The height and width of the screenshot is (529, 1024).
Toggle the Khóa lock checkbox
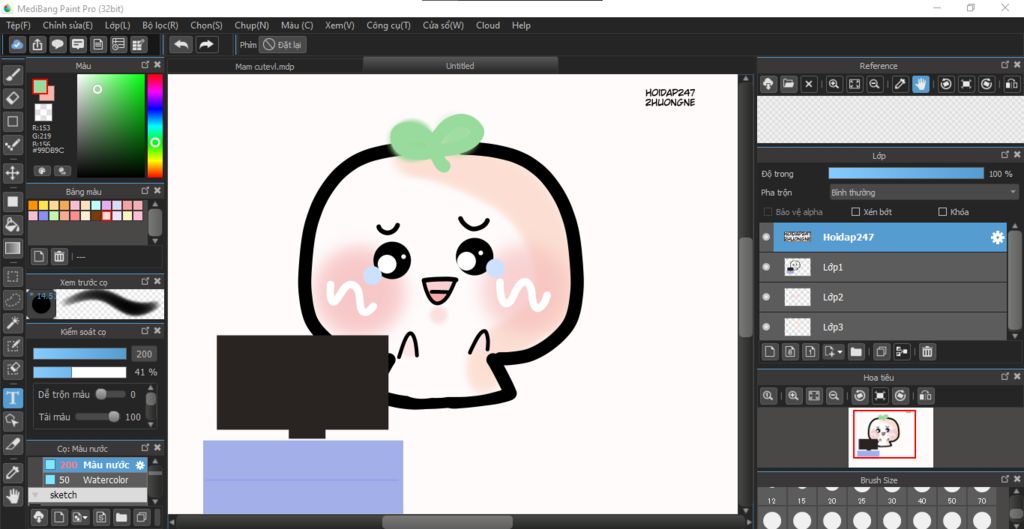tap(942, 212)
